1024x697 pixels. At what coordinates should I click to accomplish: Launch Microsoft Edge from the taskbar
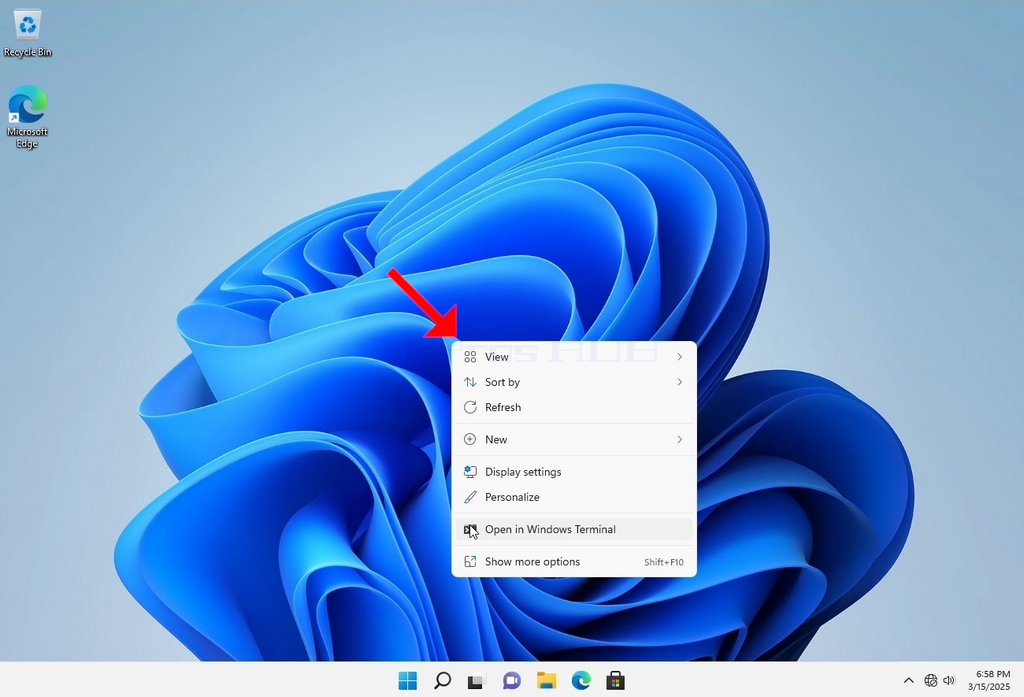581,681
